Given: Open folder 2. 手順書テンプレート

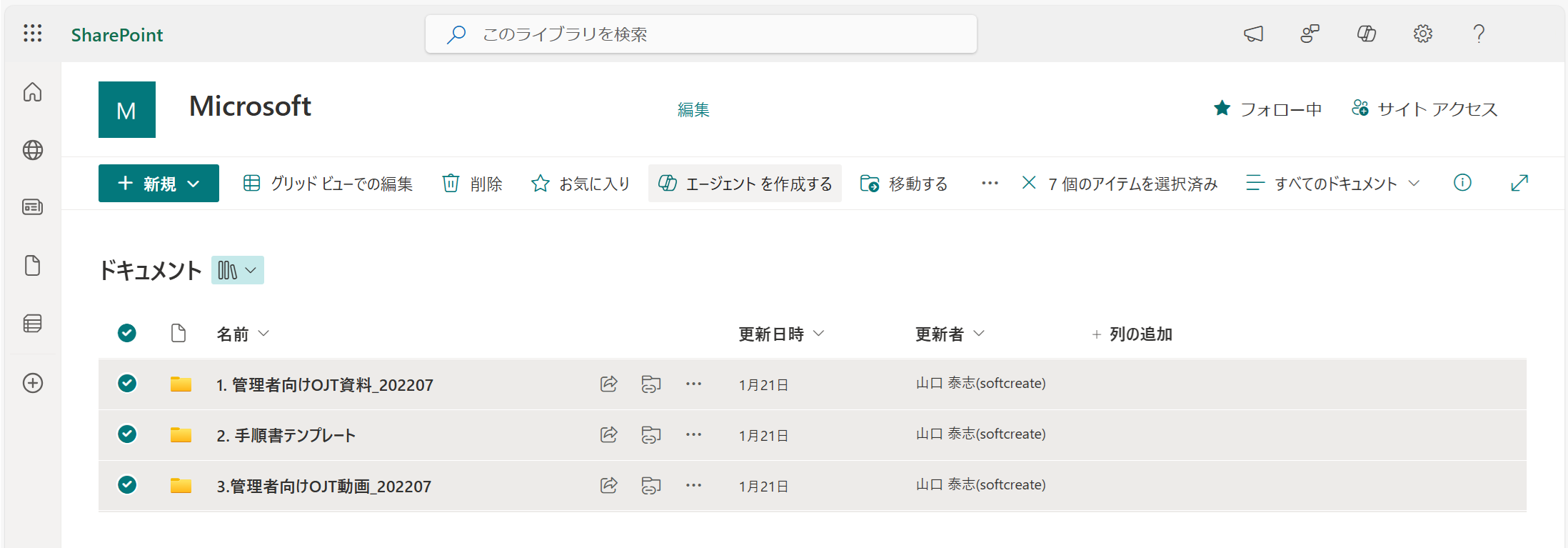Looking at the screenshot, I should pyautogui.click(x=286, y=436).
